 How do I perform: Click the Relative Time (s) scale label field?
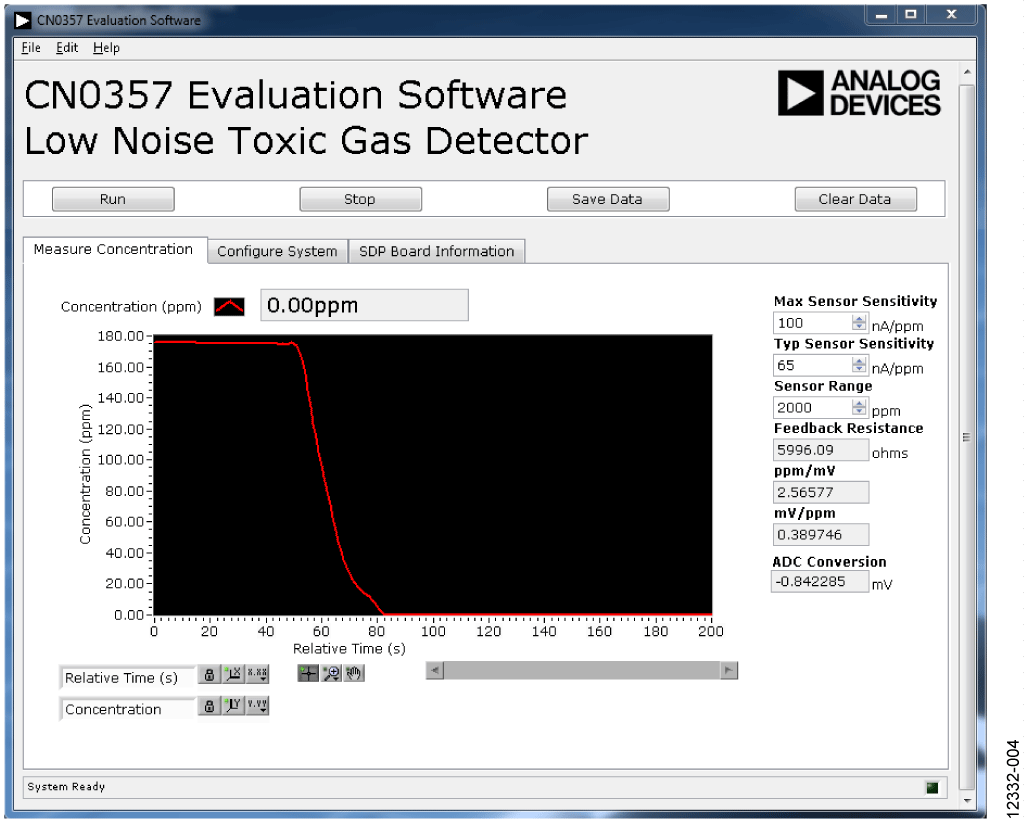pos(127,678)
